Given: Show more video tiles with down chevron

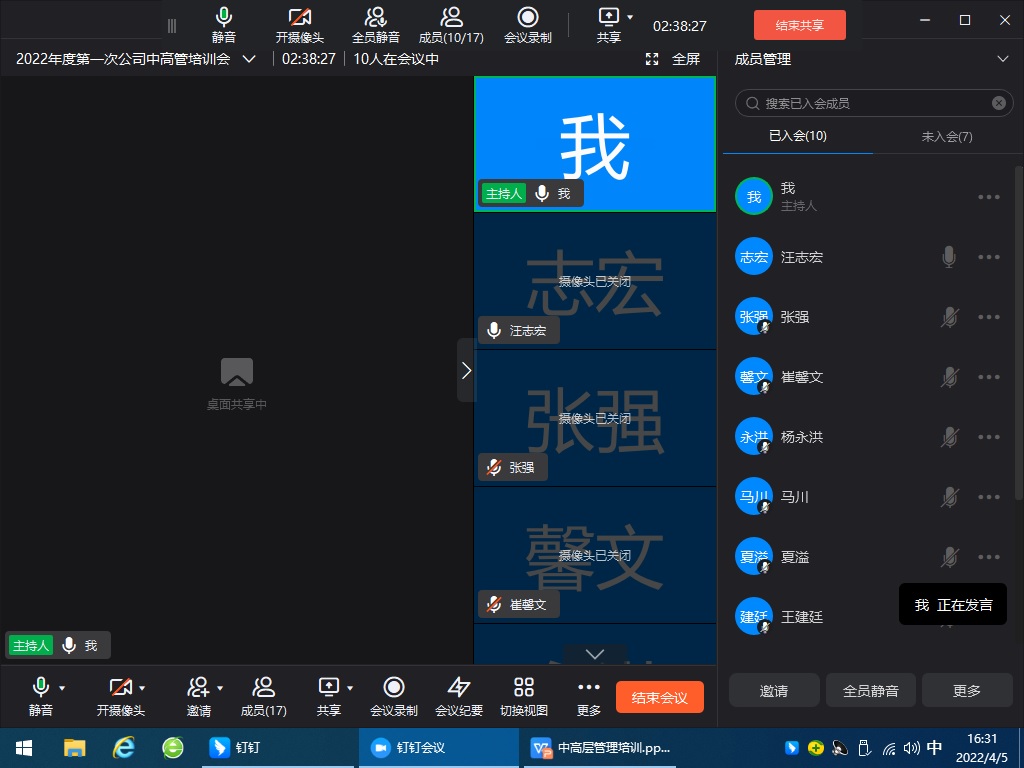Looking at the screenshot, I should click(595, 654).
